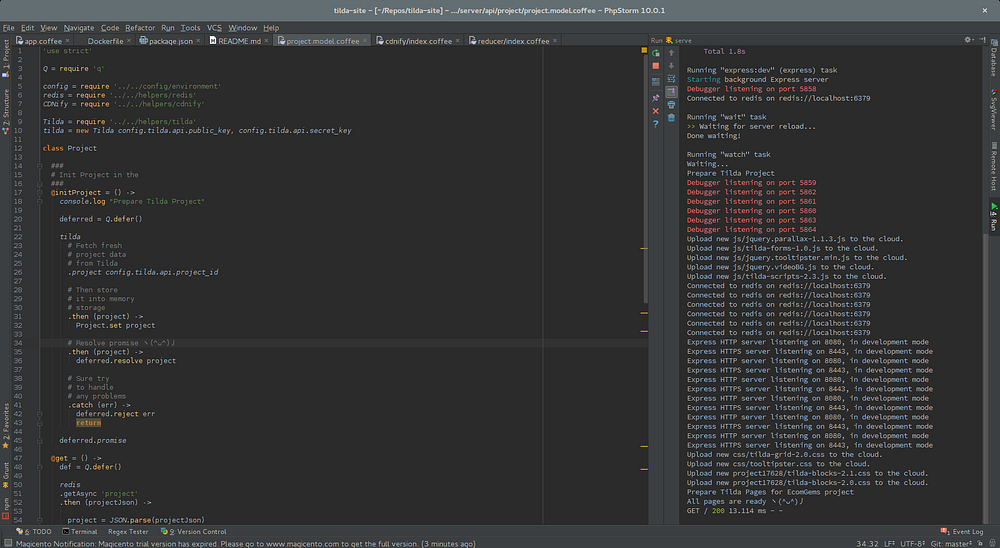
Task: Switch to reducer/index.coffee tab
Action: click(x=513, y=41)
